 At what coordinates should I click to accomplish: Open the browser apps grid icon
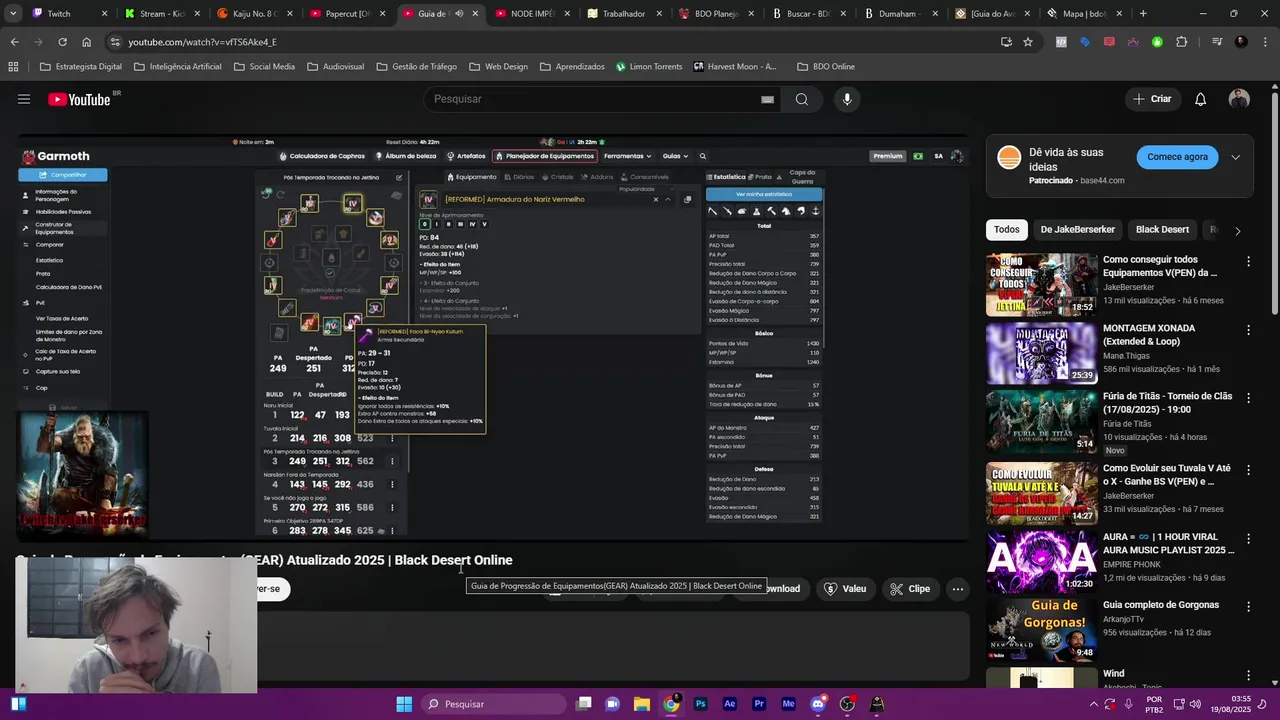(13, 67)
